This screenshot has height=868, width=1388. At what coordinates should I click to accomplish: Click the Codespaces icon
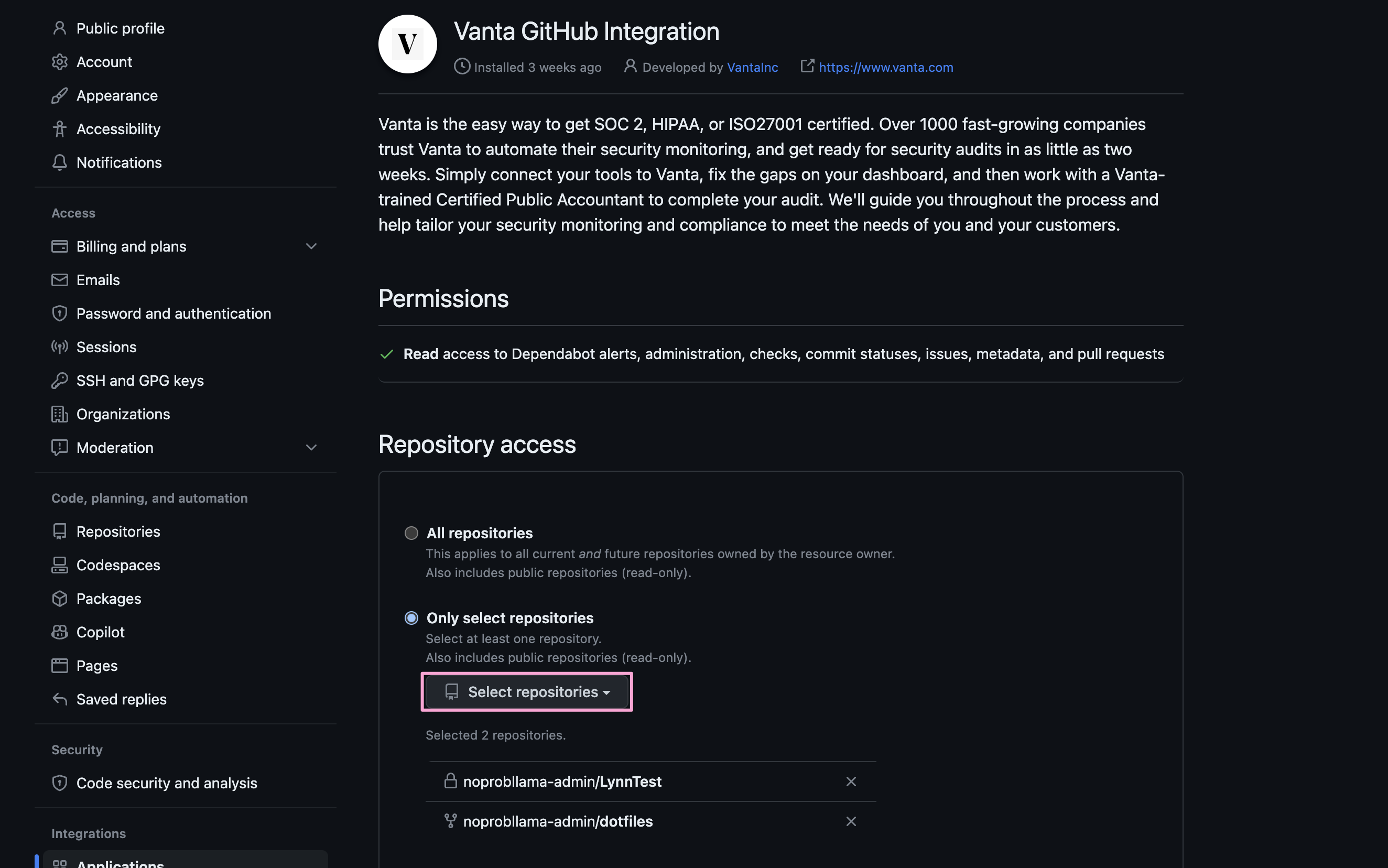coord(60,565)
